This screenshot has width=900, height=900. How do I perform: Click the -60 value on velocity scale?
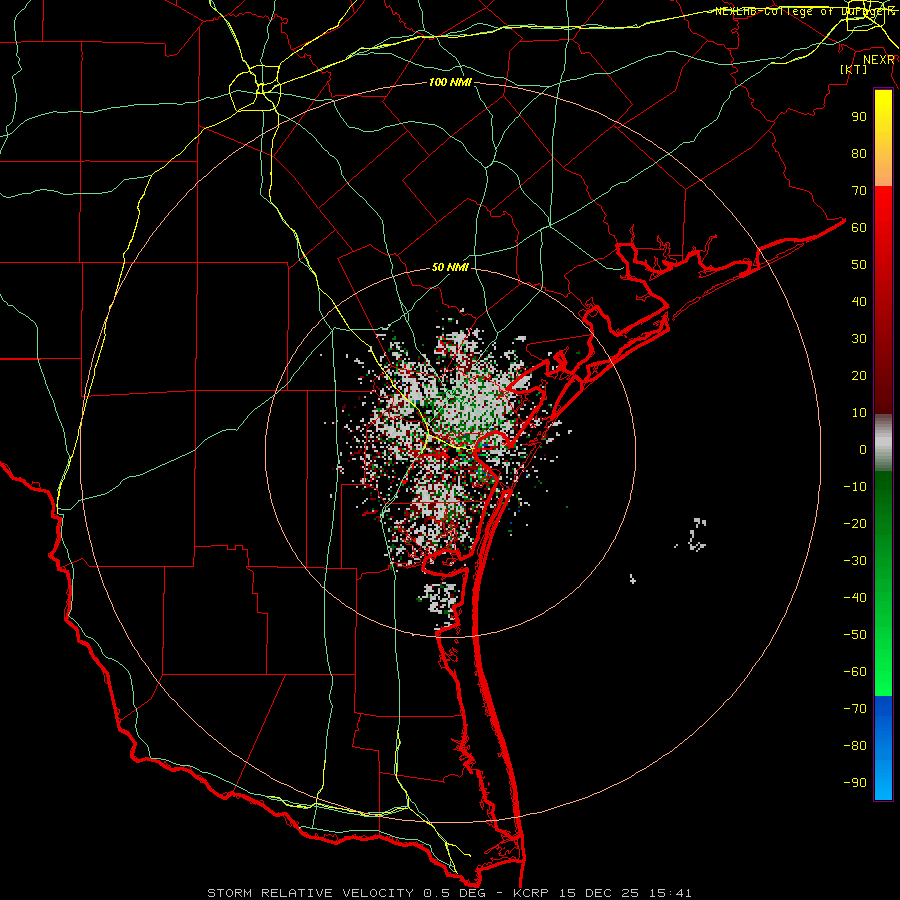click(x=855, y=672)
